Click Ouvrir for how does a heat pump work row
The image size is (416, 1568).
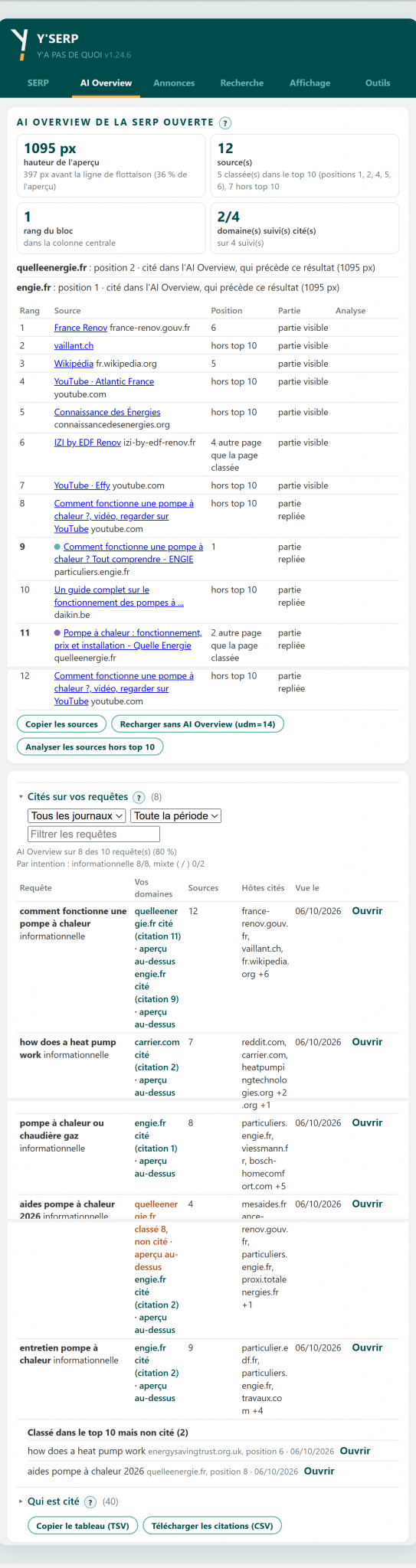click(x=367, y=1042)
